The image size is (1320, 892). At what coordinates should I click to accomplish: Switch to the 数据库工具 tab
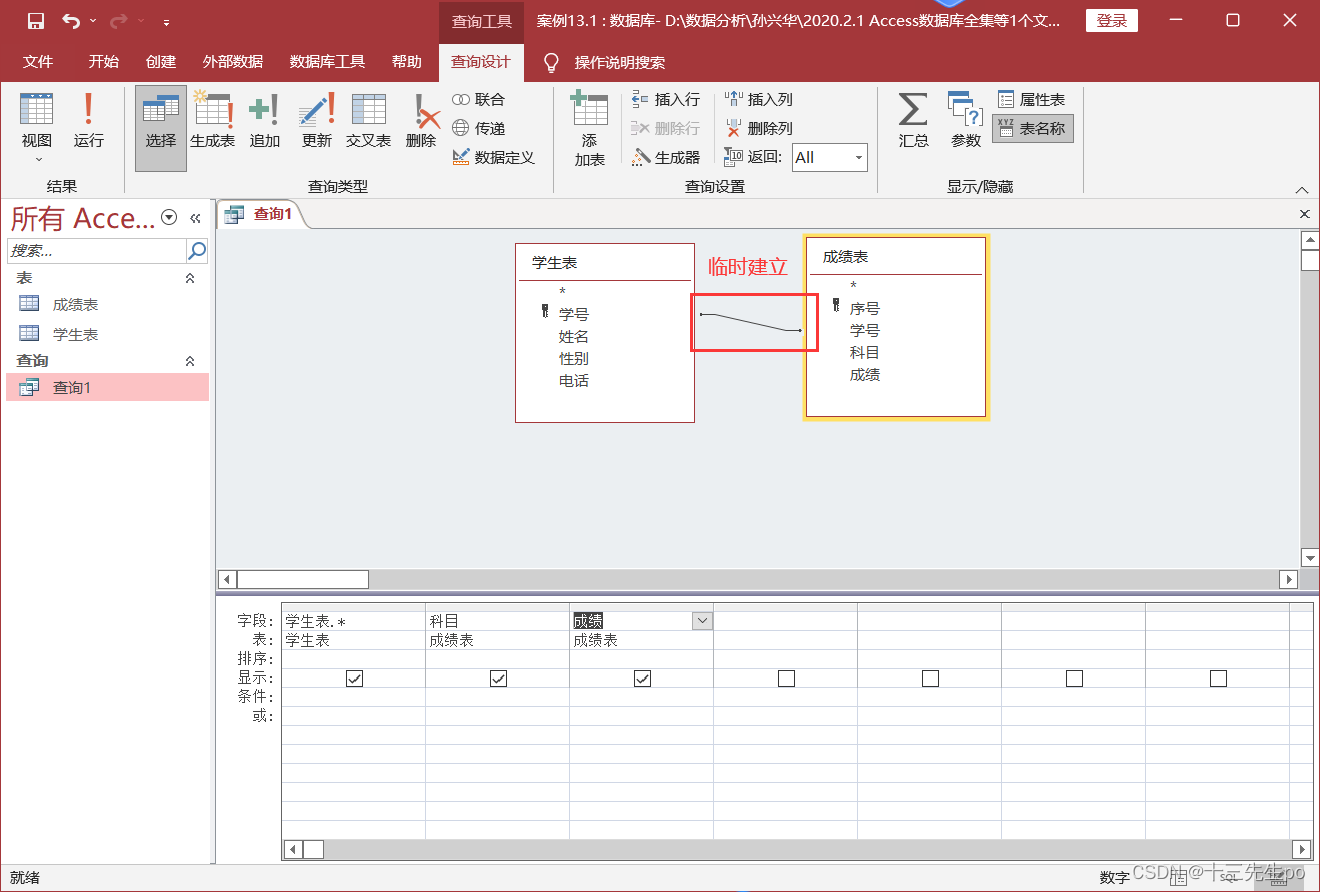click(327, 62)
